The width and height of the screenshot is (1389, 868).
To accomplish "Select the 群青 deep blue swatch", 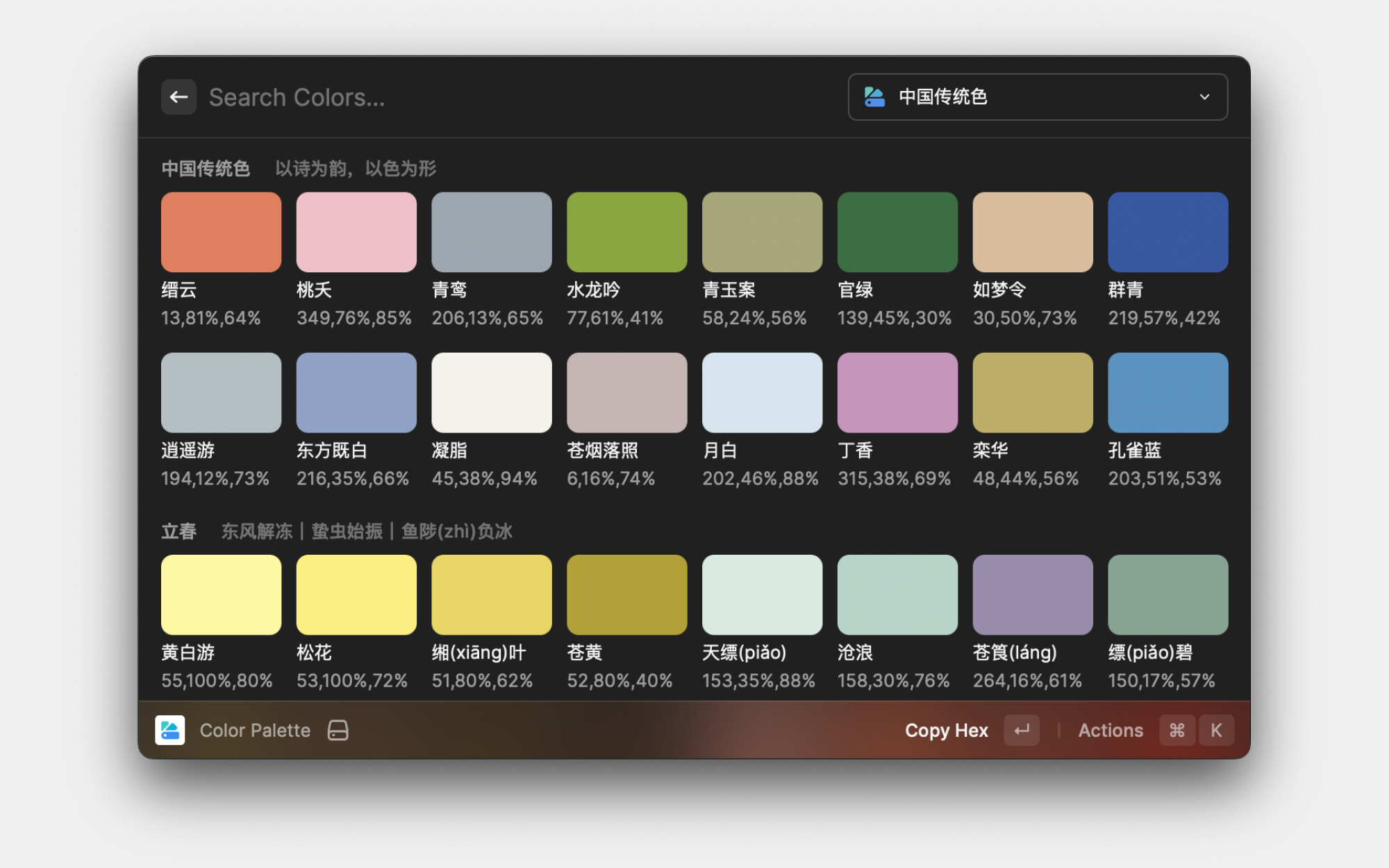I will (1167, 232).
